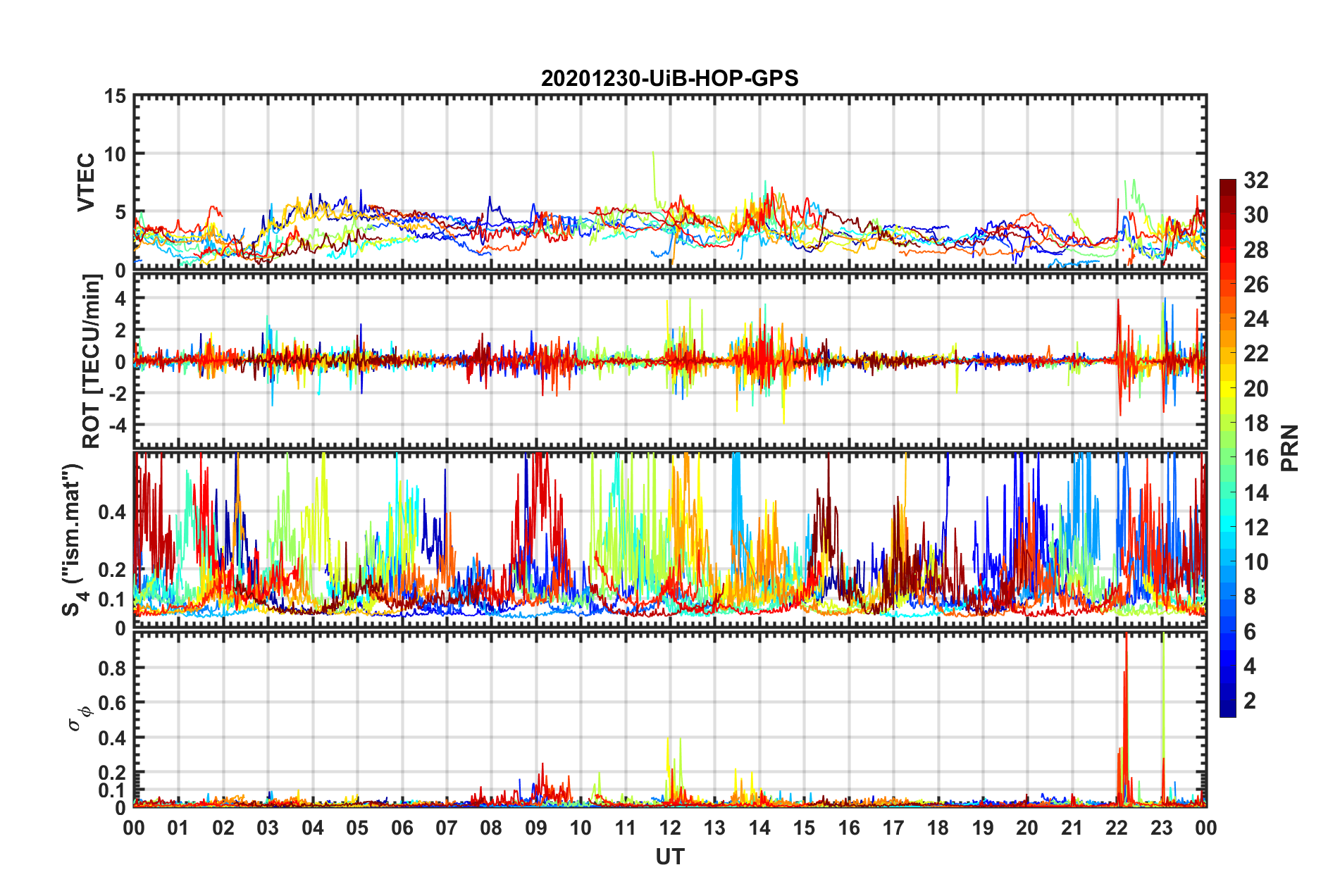This screenshot has height=896, width=1340.
Task: Click the 20 tick on the UT axis
Action: 1027,828
